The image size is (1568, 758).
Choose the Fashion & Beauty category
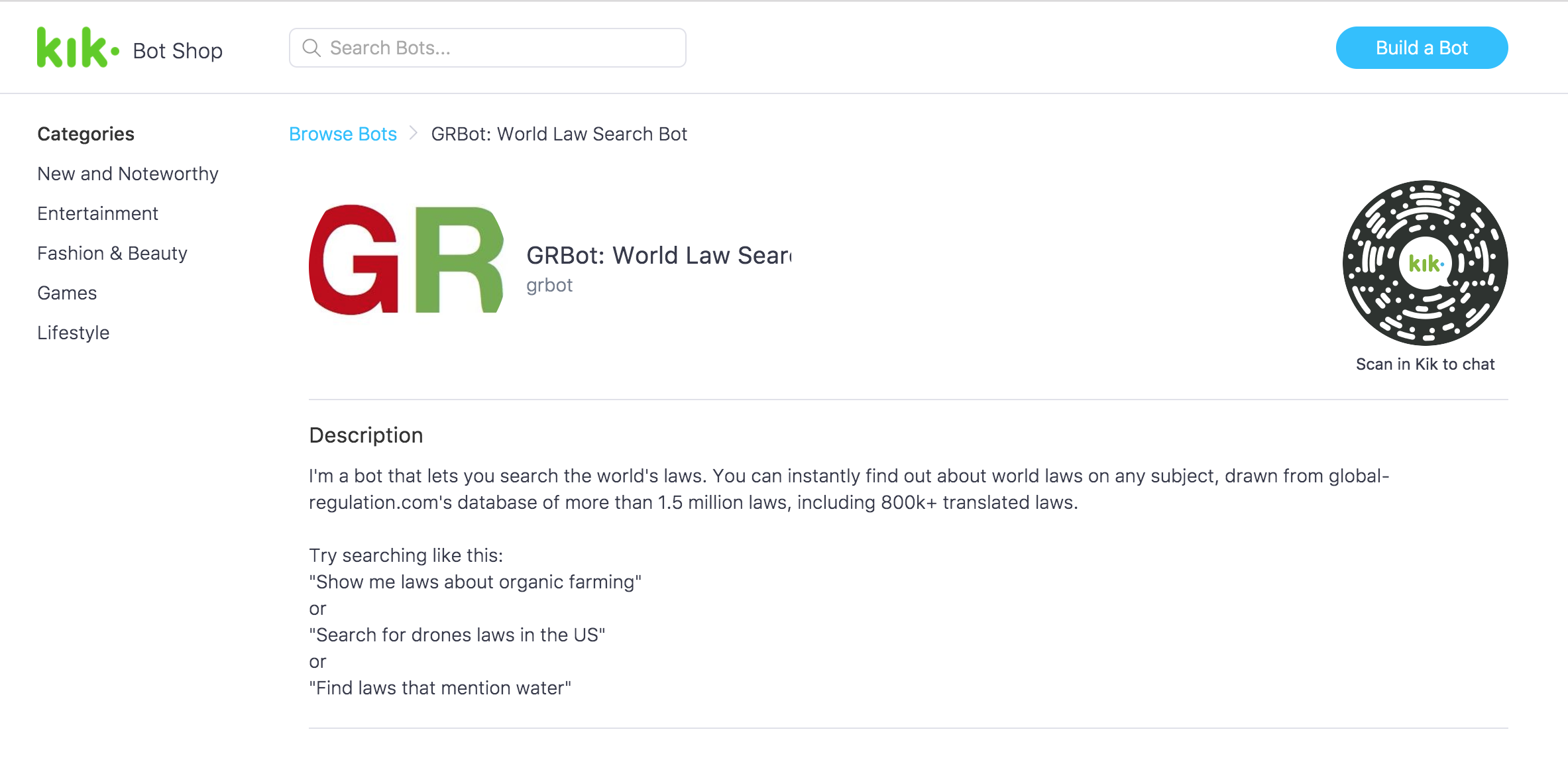click(112, 253)
